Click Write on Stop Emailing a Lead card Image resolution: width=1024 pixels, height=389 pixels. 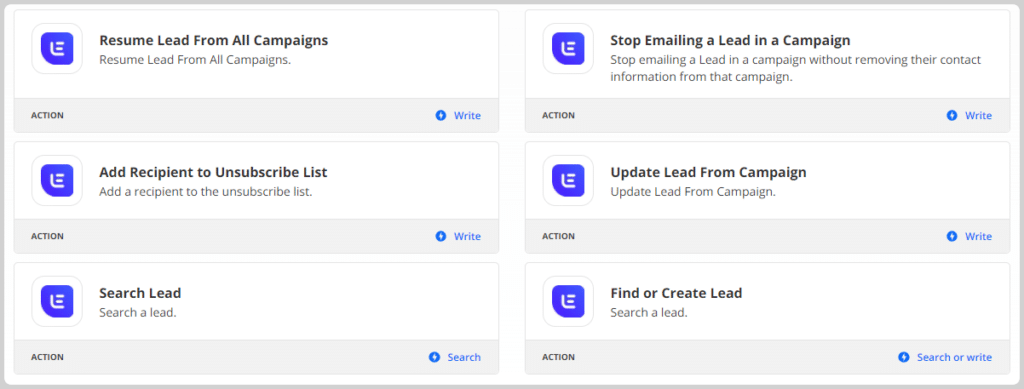point(978,116)
